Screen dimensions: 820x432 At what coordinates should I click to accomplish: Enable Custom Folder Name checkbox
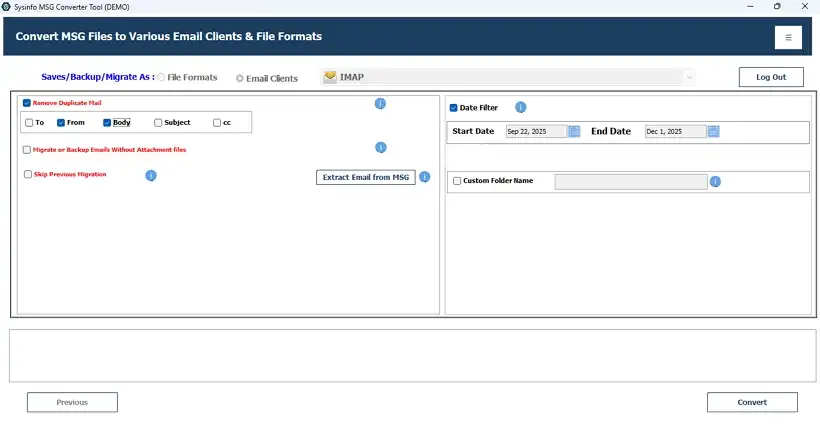pos(457,181)
